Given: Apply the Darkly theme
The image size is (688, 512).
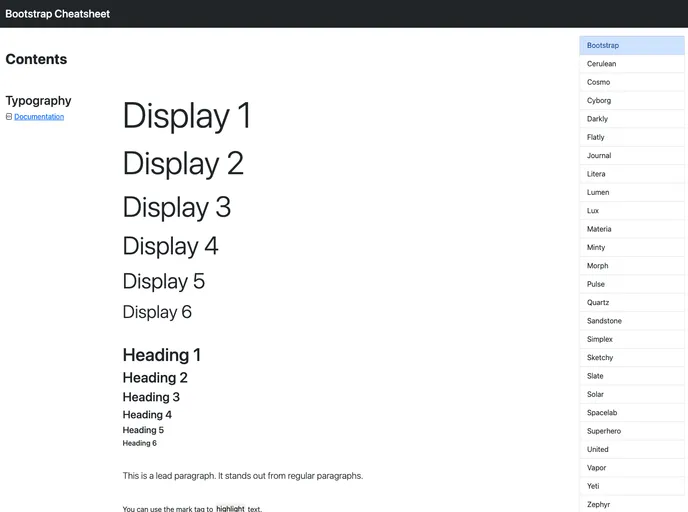Looking at the screenshot, I should pos(617,119).
